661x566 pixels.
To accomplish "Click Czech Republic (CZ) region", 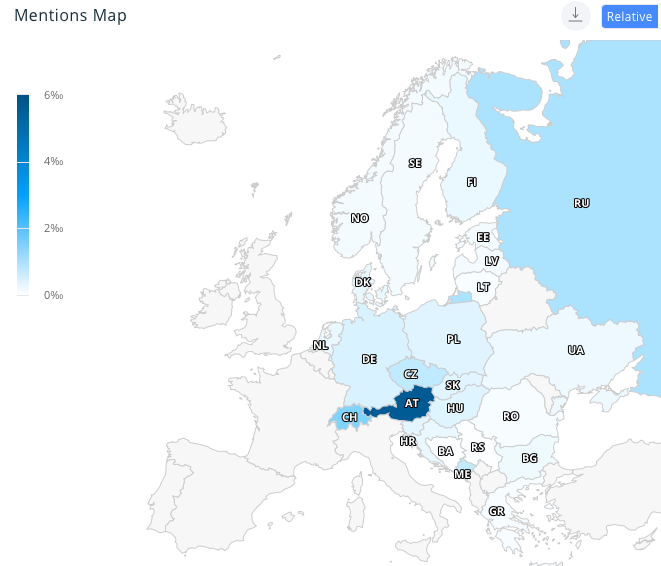I will [x=410, y=374].
